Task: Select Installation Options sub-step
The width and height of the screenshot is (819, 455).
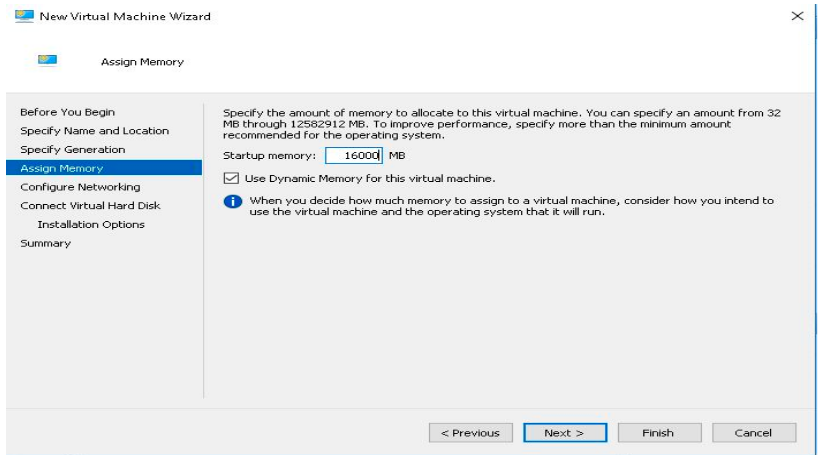Action: coord(91,225)
